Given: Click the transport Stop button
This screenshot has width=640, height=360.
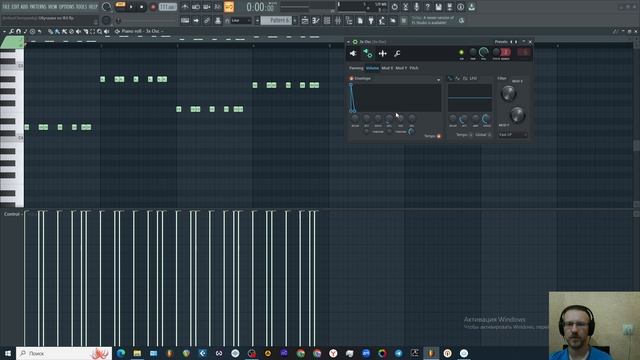Looking at the screenshot, I should [x=142, y=7].
